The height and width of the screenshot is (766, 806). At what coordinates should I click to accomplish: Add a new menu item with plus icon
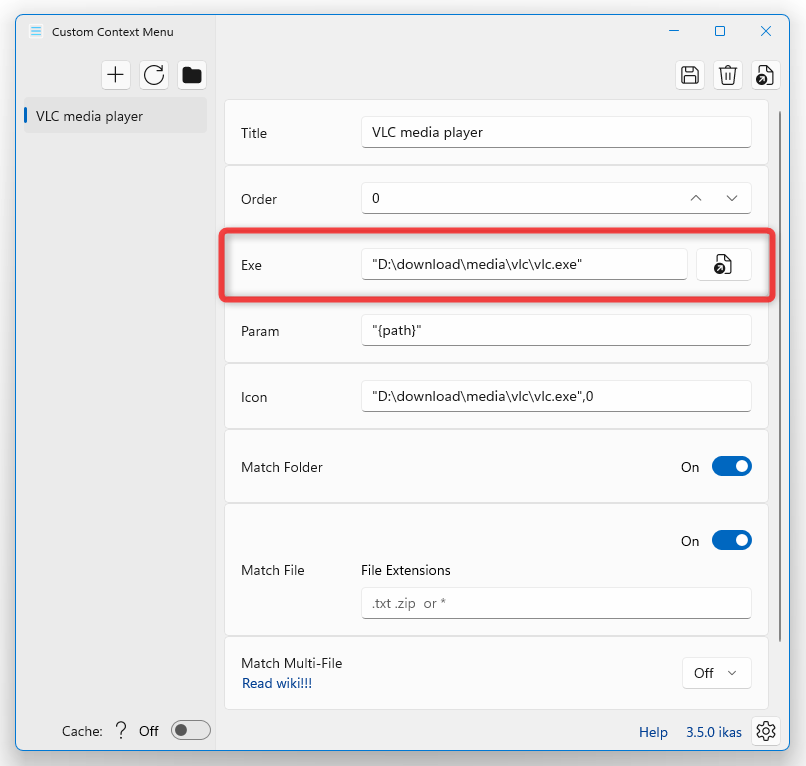click(116, 75)
